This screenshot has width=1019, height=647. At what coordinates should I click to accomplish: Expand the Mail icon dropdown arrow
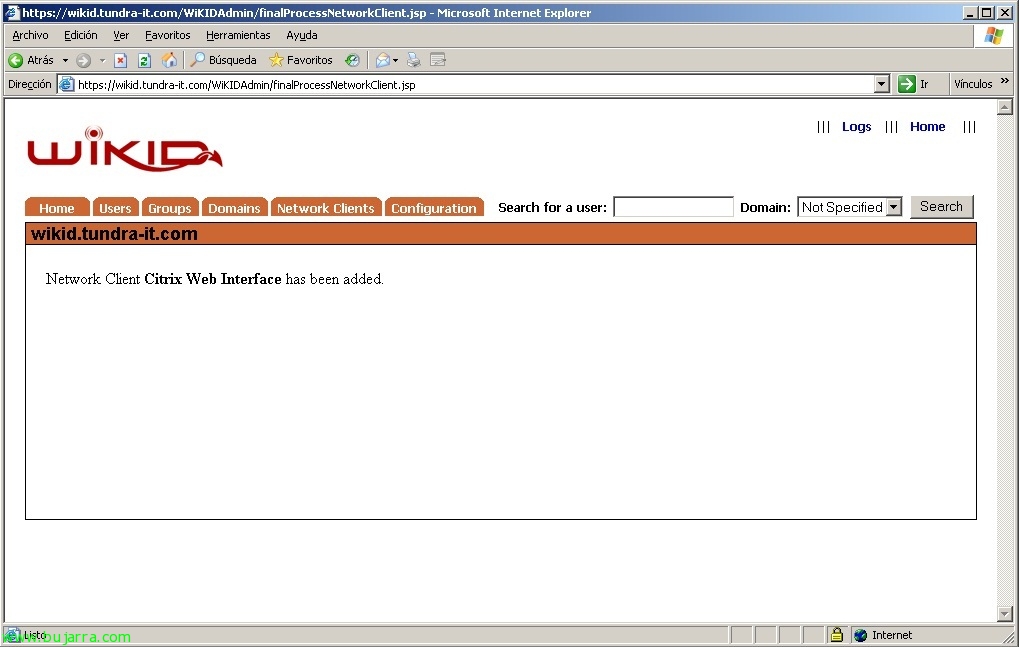click(395, 60)
